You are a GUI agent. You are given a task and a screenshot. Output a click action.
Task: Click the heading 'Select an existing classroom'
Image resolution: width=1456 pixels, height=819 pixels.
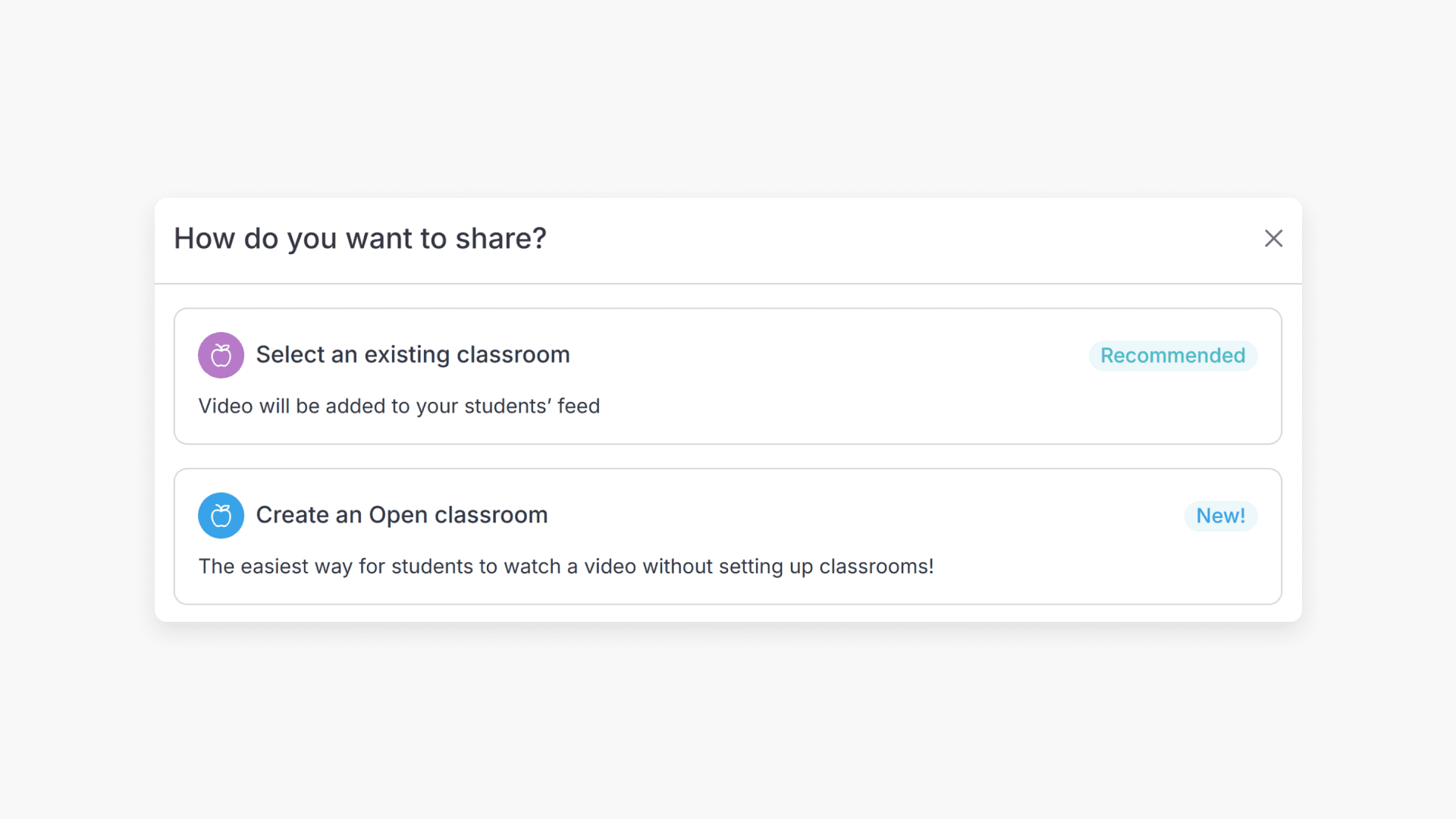pyautogui.click(x=413, y=354)
